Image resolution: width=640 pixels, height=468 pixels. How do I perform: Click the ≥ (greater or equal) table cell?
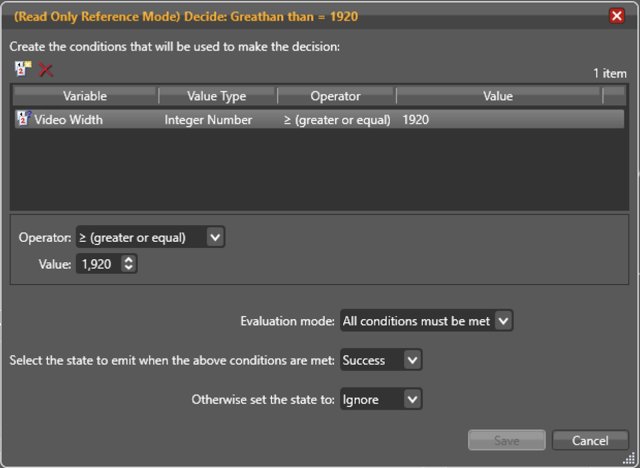point(337,120)
